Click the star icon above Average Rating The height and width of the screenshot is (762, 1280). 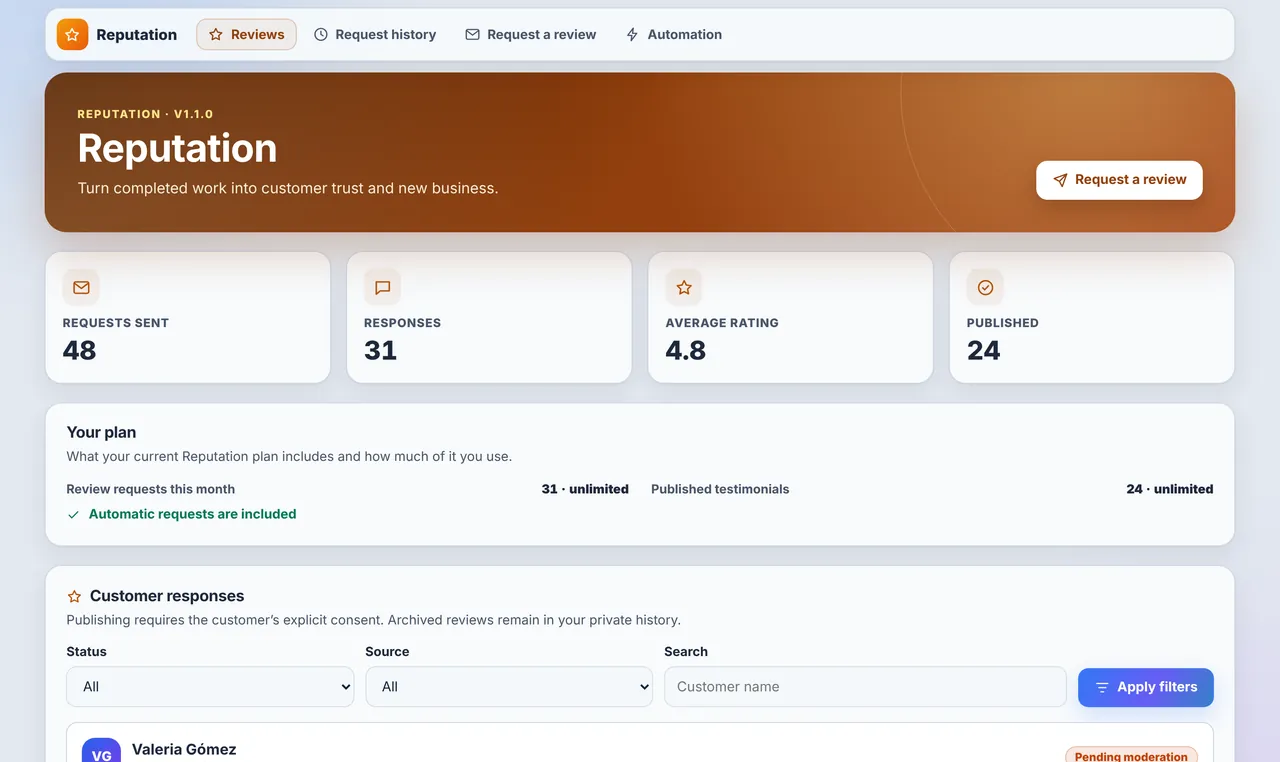pyautogui.click(x=684, y=287)
